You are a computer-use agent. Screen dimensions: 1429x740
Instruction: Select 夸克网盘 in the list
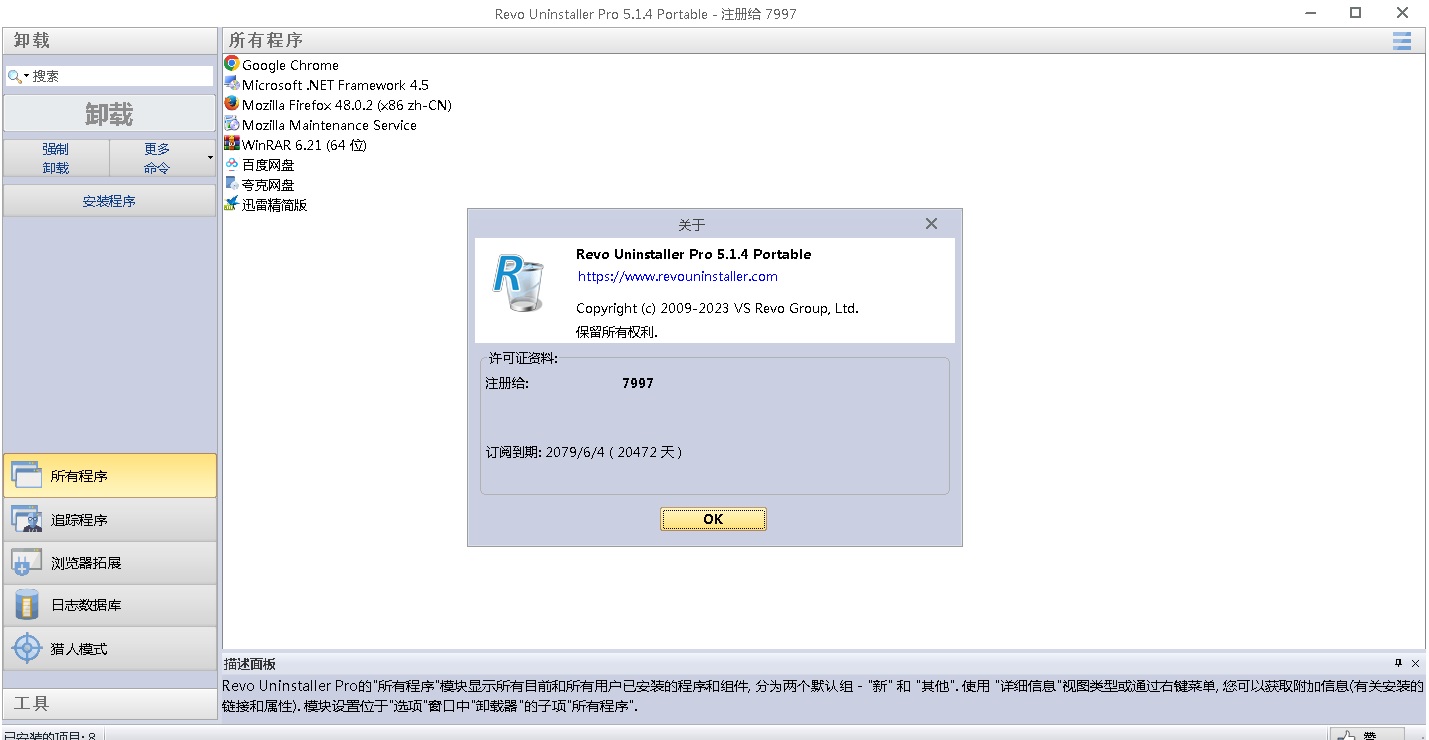tap(268, 185)
